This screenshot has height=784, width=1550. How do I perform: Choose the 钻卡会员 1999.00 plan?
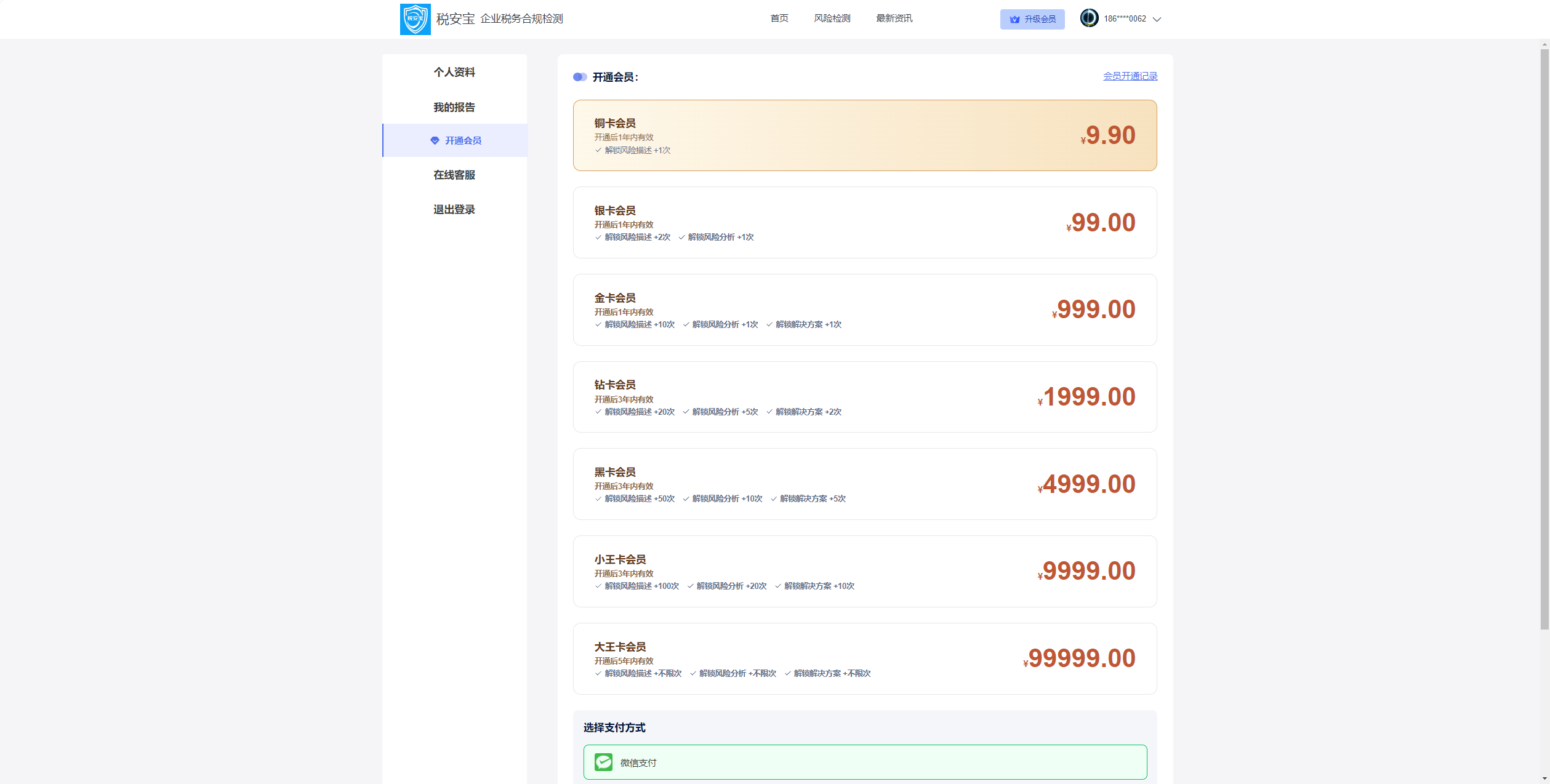click(864, 397)
